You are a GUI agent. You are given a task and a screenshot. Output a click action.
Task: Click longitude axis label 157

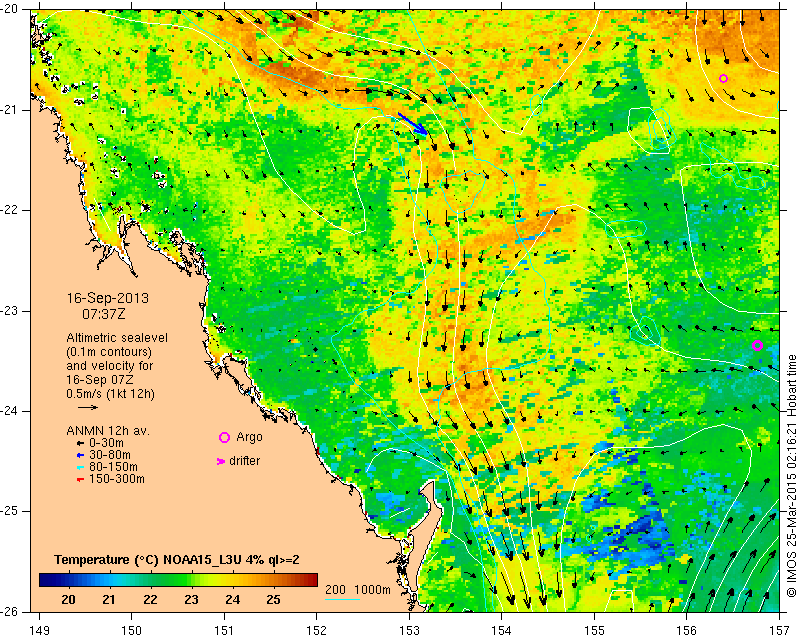779,631
